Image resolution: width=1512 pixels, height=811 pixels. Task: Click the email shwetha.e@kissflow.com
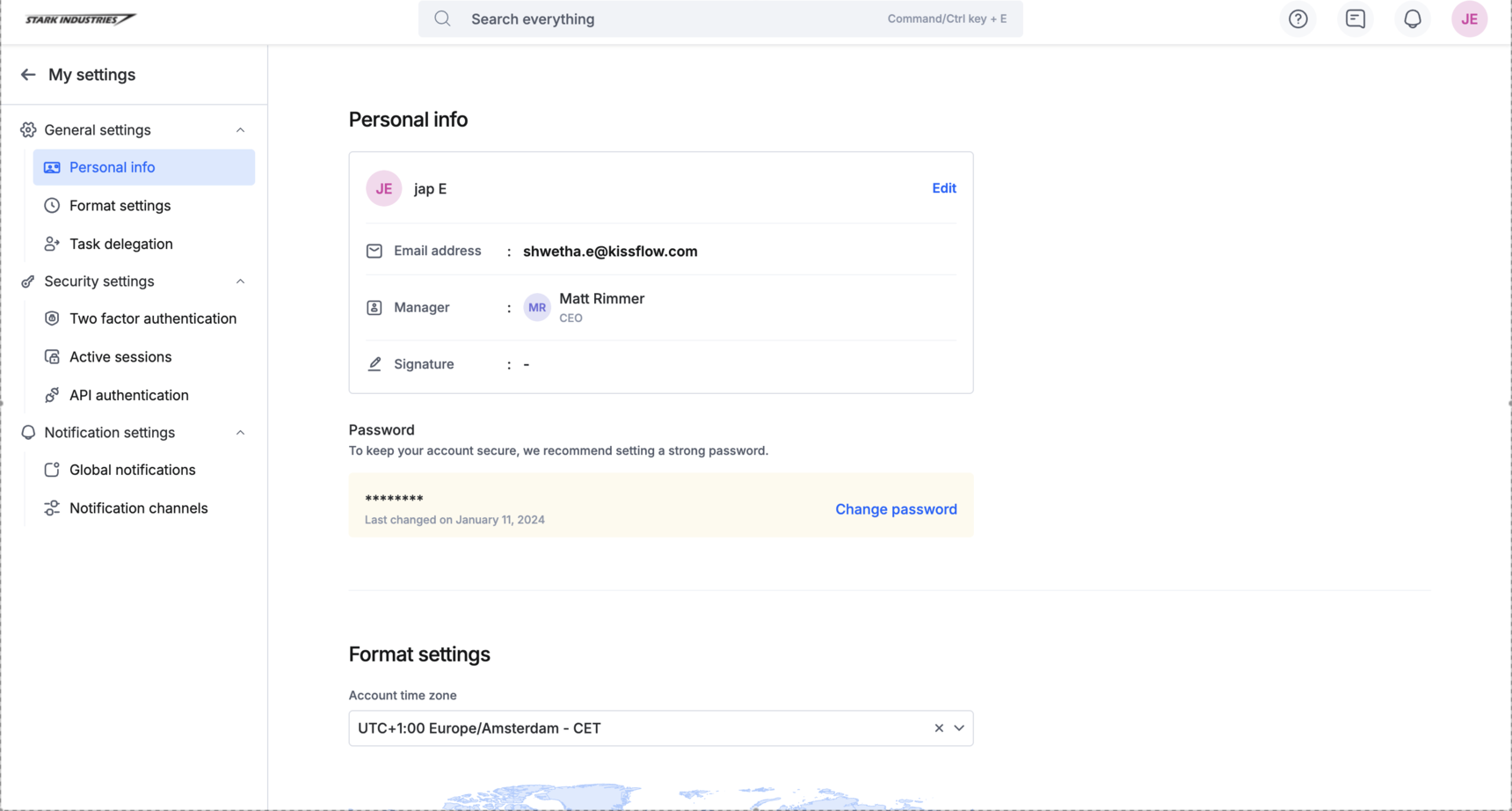tap(610, 252)
